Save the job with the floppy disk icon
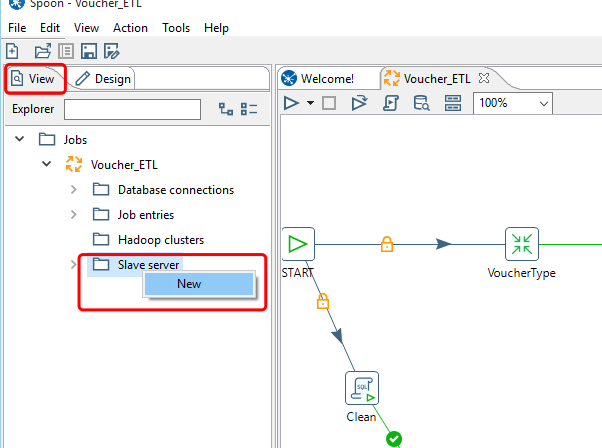602x448 pixels. [89, 51]
